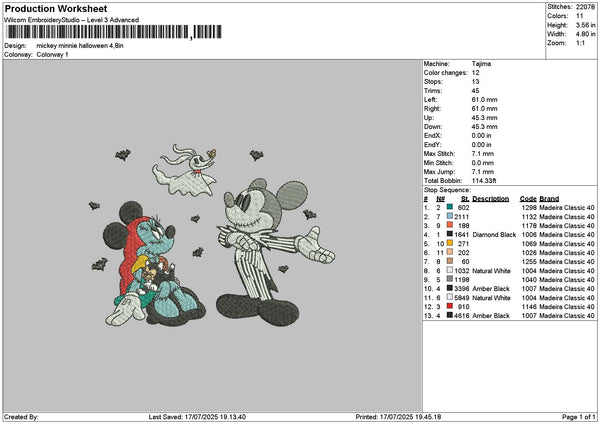600x424 pixels.
Task: Click the Created By label
Action: [21, 417]
